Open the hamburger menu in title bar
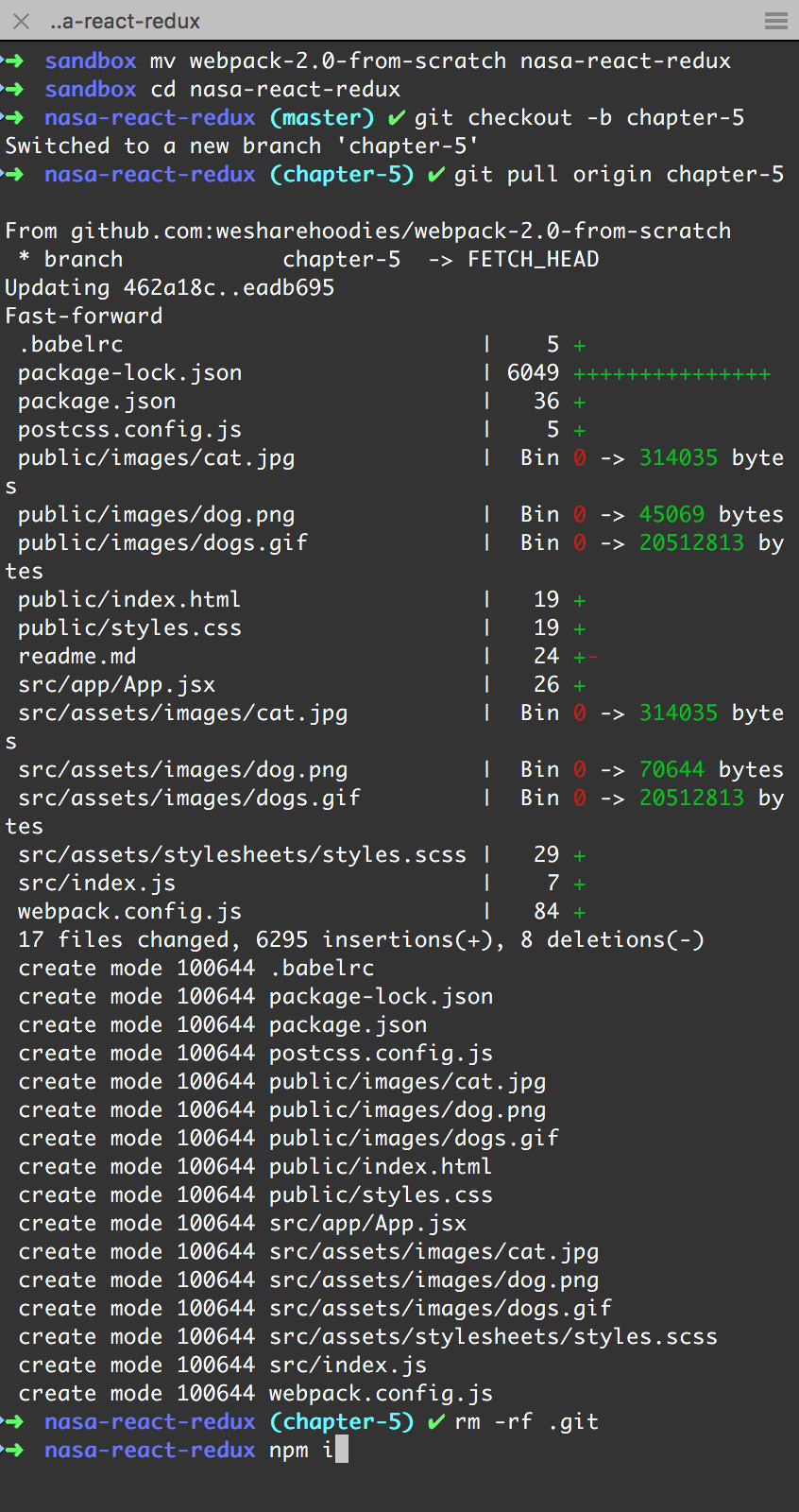This screenshot has width=799, height=1512. [x=776, y=21]
